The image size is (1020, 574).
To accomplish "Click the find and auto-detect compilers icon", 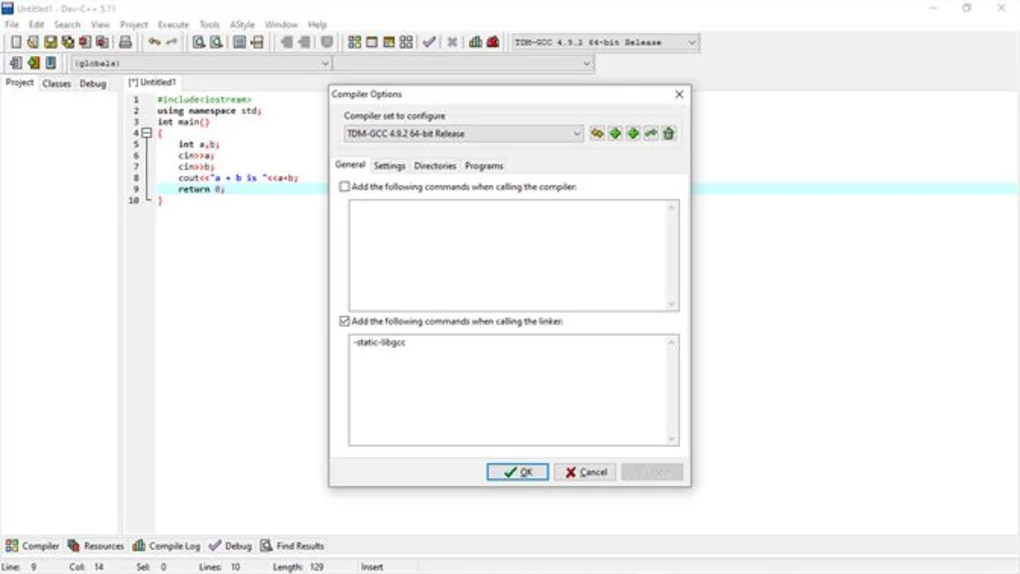I will (x=597, y=133).
